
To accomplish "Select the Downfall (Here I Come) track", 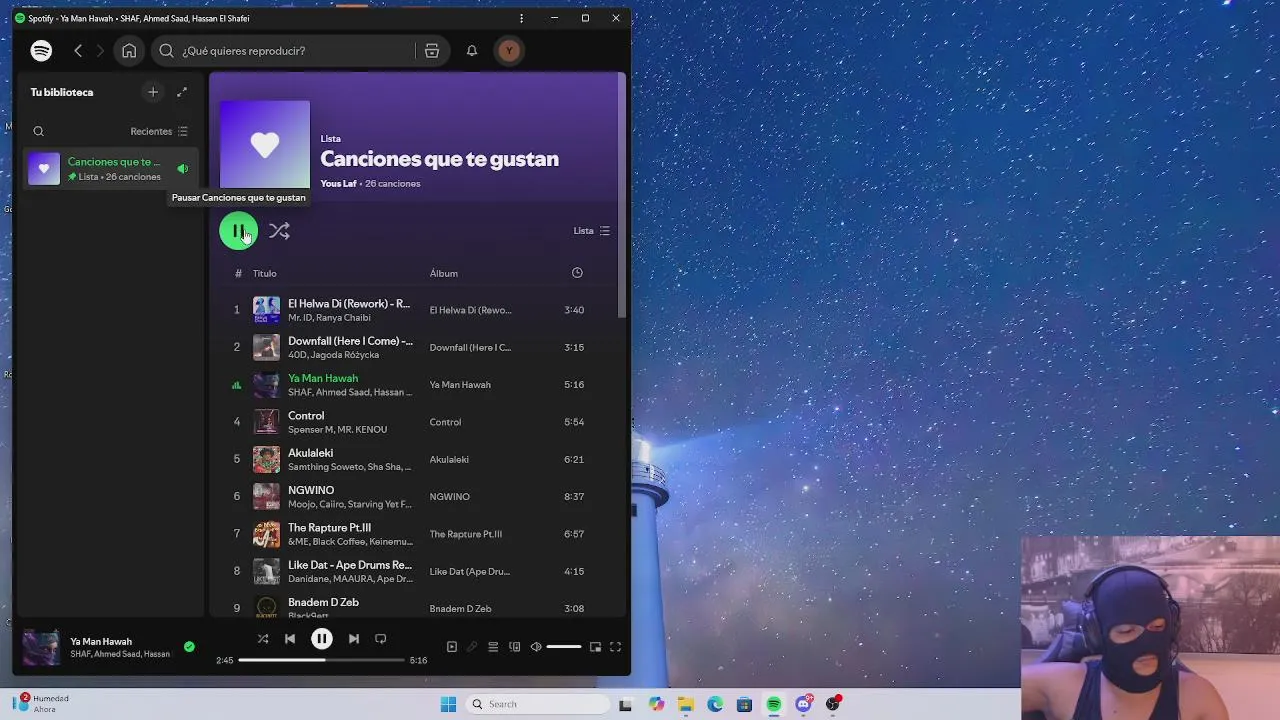I will click(x=350, y=341).
